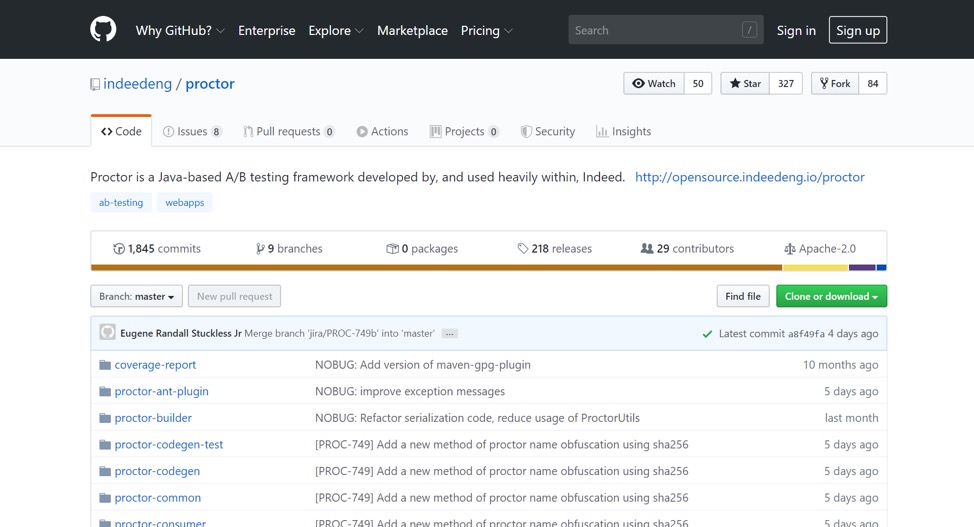Screen dimensions: 974x527
Task: Open the Projects tab
Action: point(464,131)
